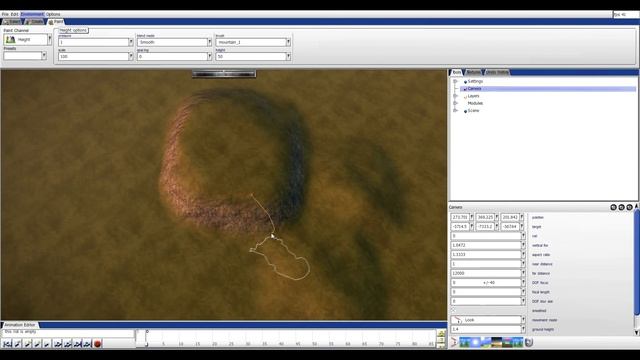This screenshot has height=360, width=640.
Task: Click the DOF focus field
Action: [486, 283]
